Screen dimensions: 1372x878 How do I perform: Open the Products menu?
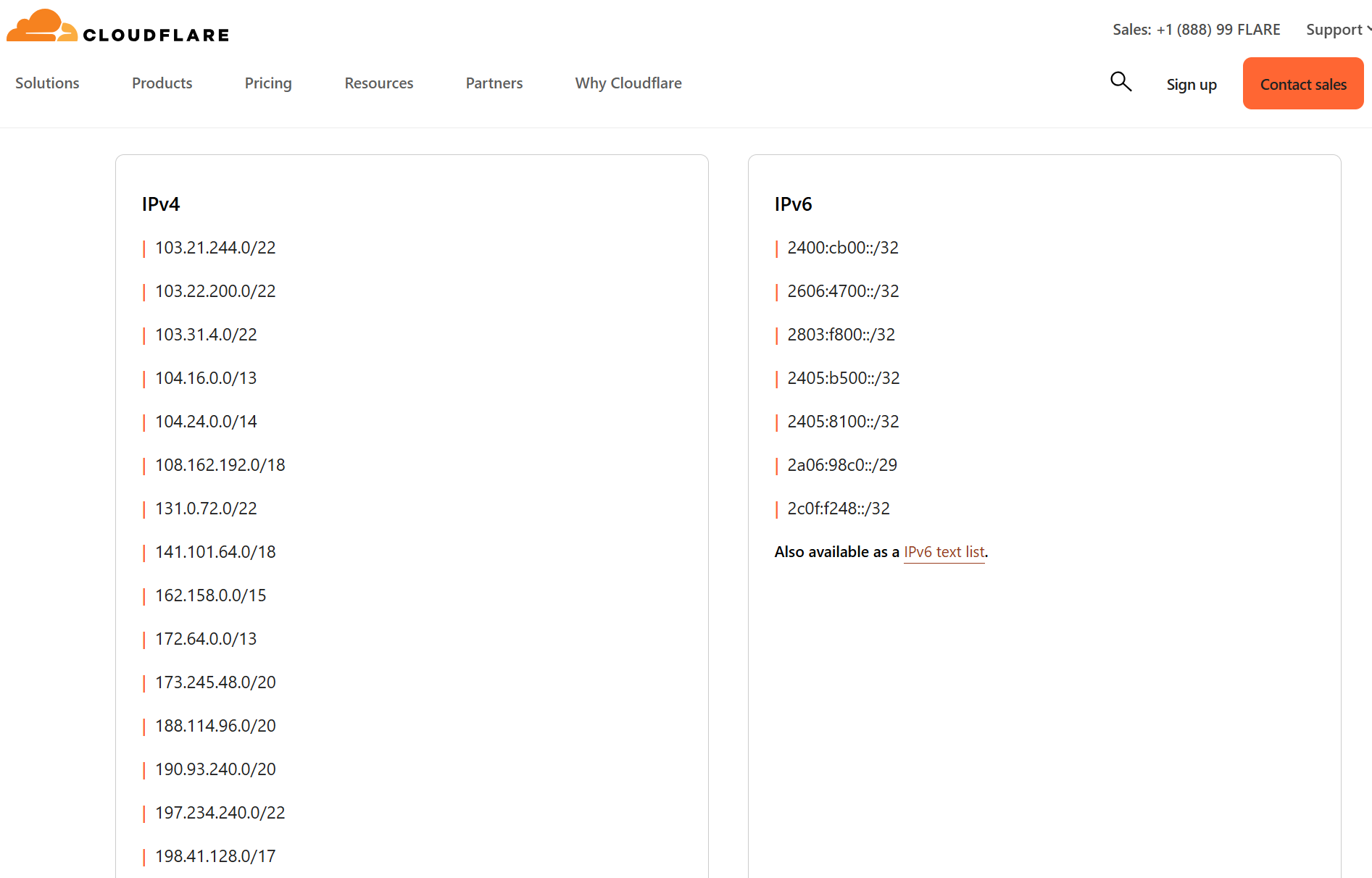[162, 83]
